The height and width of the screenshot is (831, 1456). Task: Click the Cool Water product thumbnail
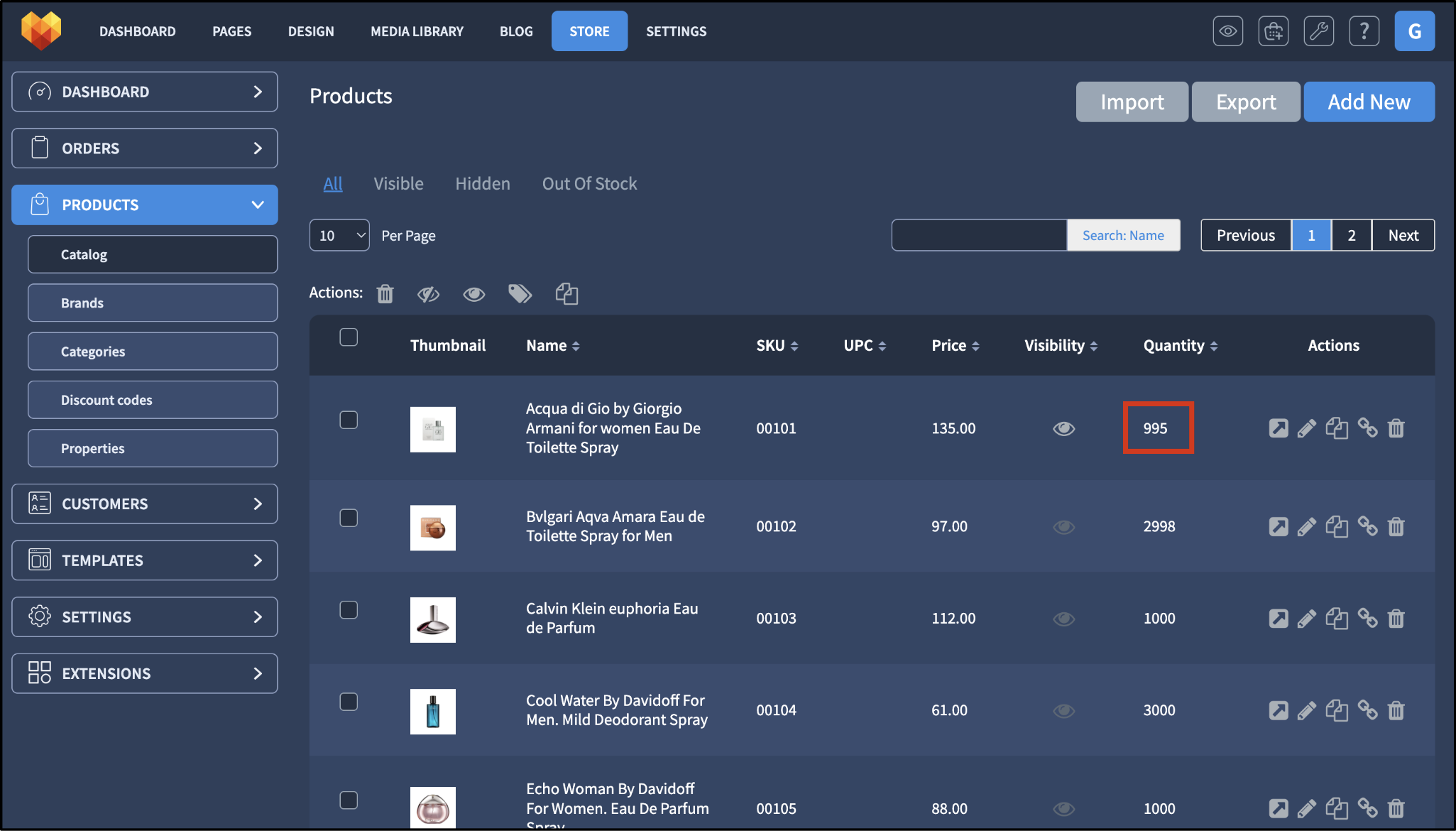coord(432,711)
